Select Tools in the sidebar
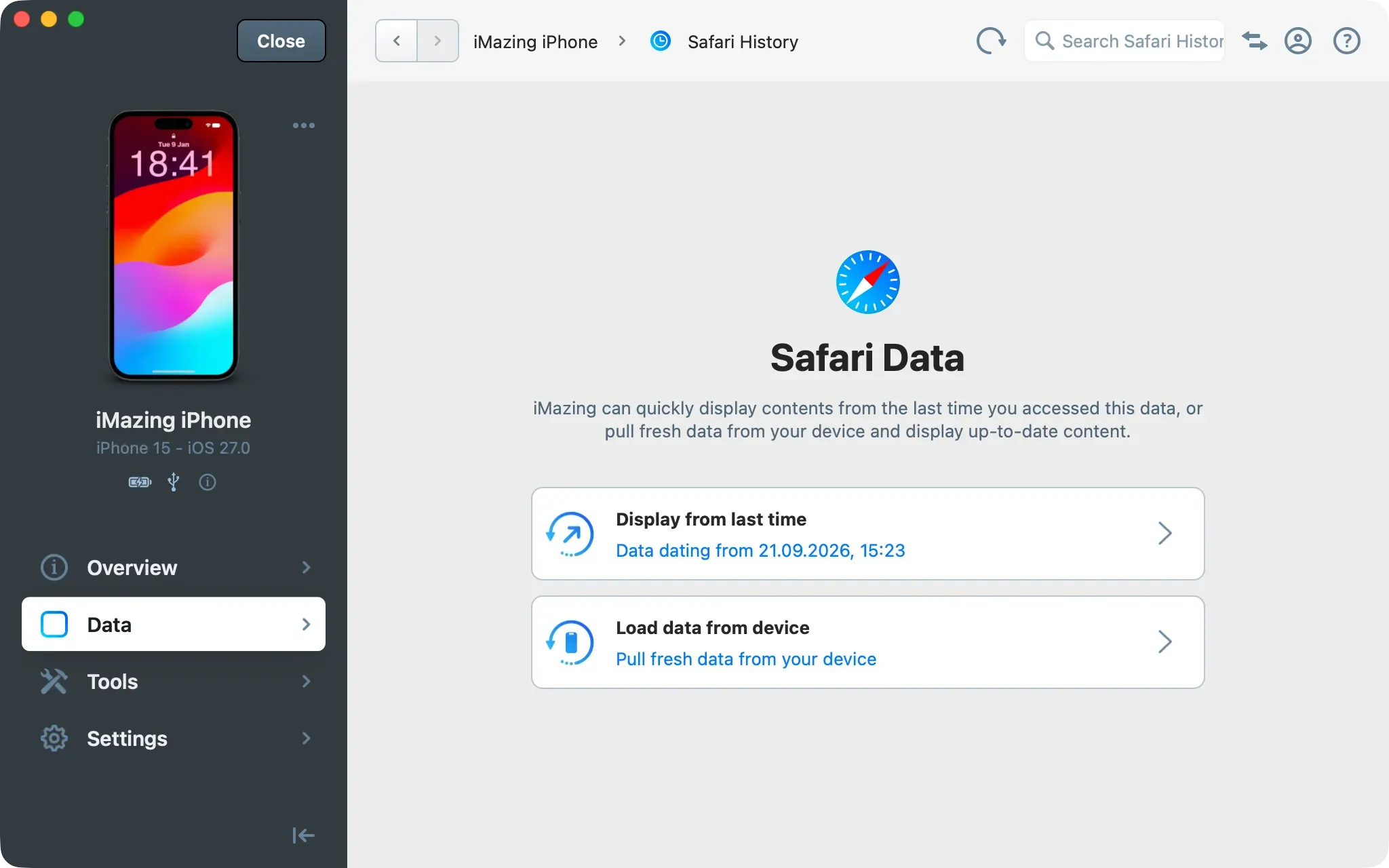Image resolution: width=1389 pixels, height=868 pixels. pyautogui.click(x=174, y=682)
